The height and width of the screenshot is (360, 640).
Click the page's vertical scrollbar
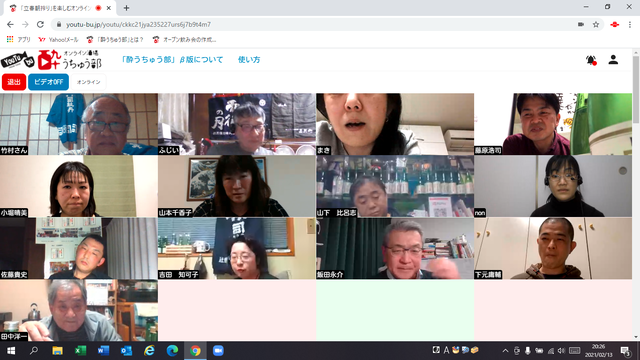(636, 90)
